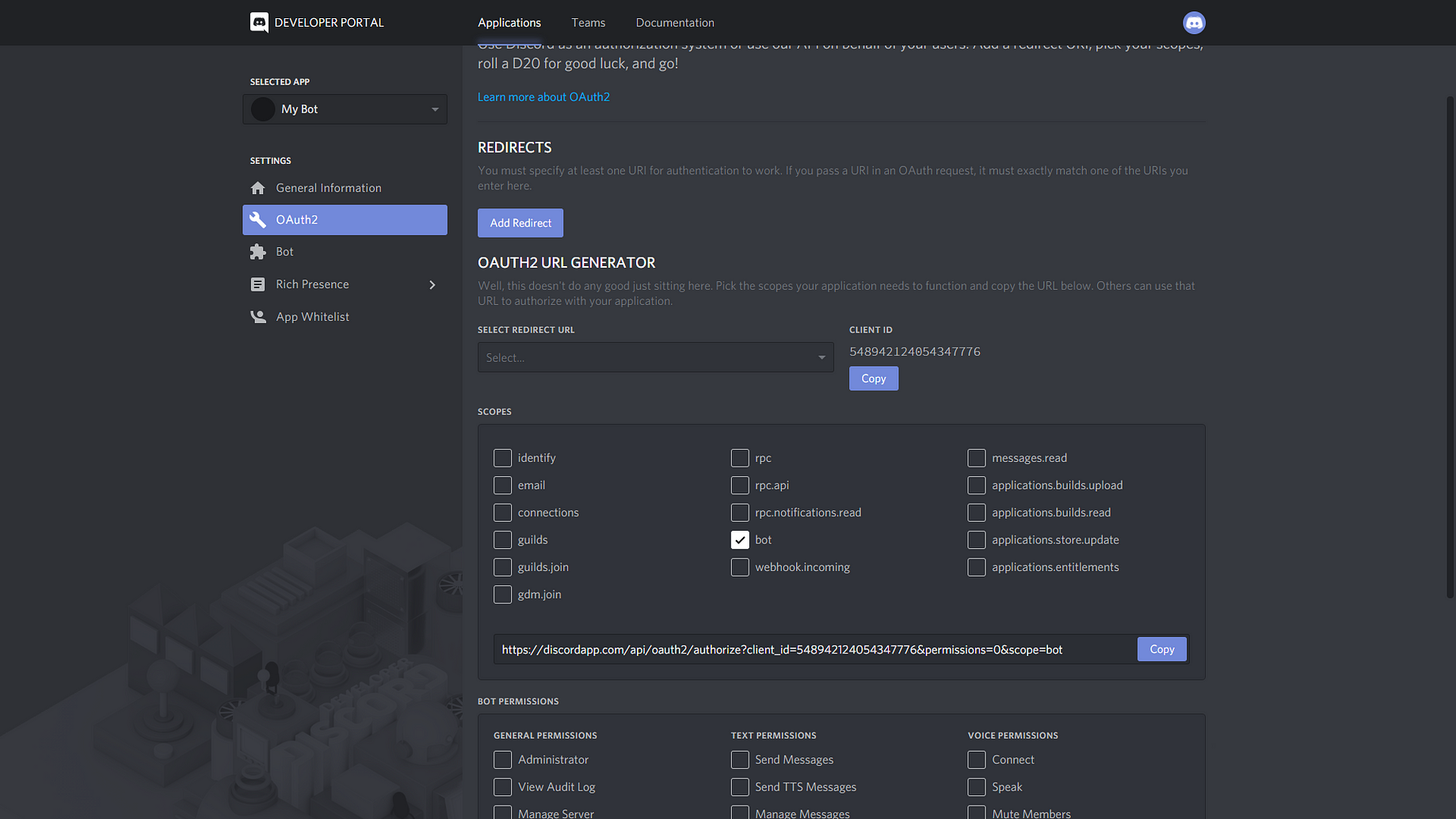Check the identify scope

[x=502, y=458]
